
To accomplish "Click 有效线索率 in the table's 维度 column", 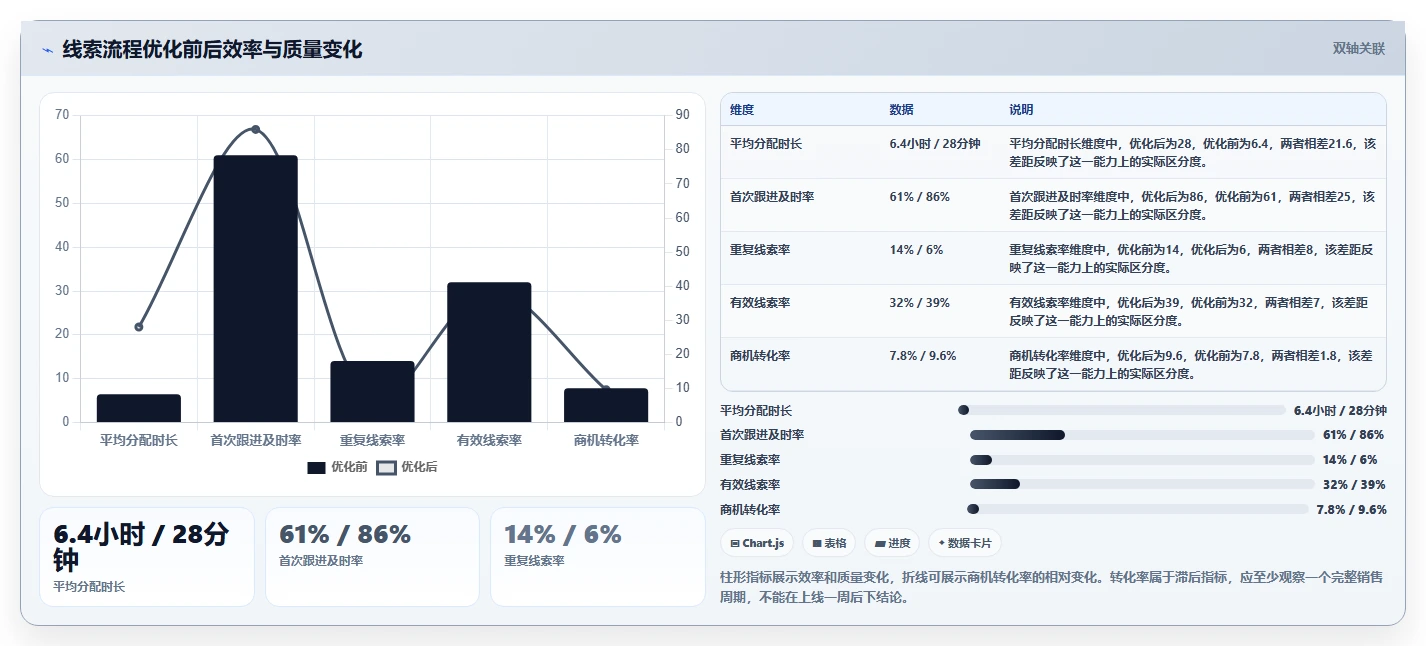I will pyautogui.click(x=760, y=303).
